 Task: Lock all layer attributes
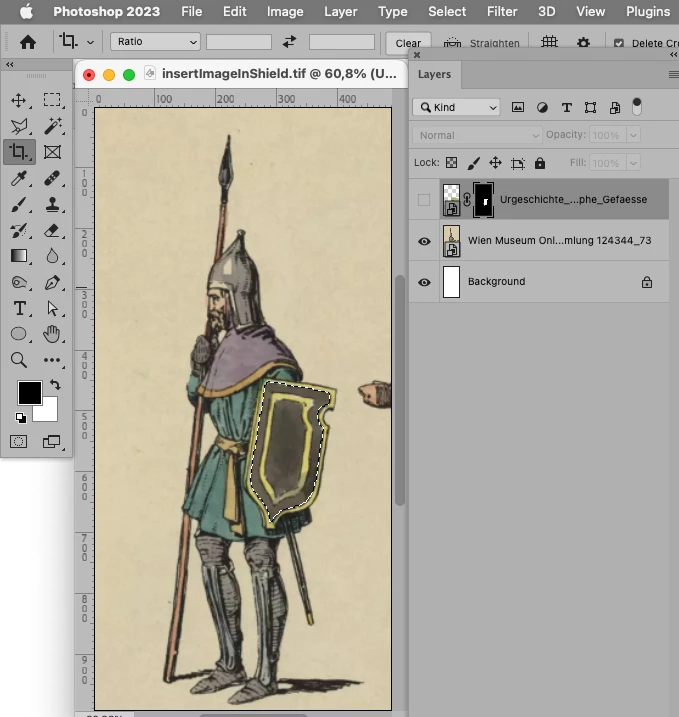click(540, 163)
